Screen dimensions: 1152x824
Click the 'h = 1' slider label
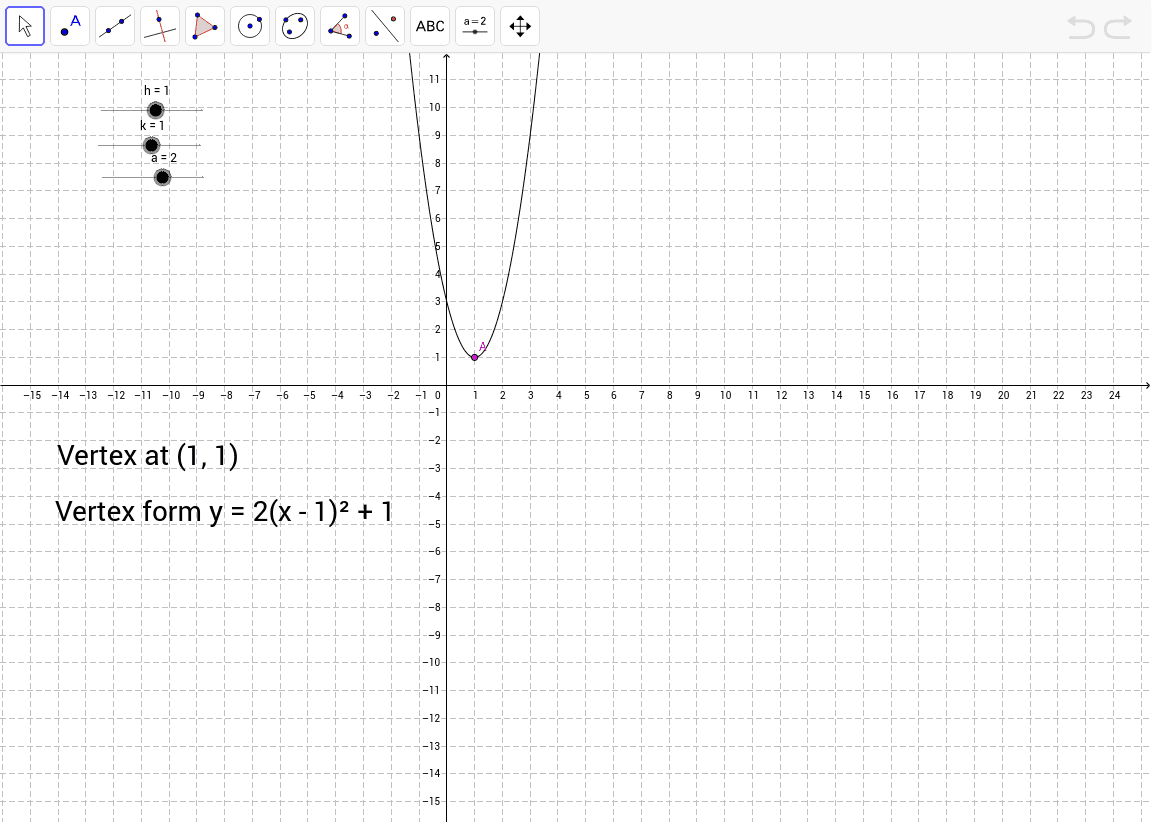[x=156, y=90]
